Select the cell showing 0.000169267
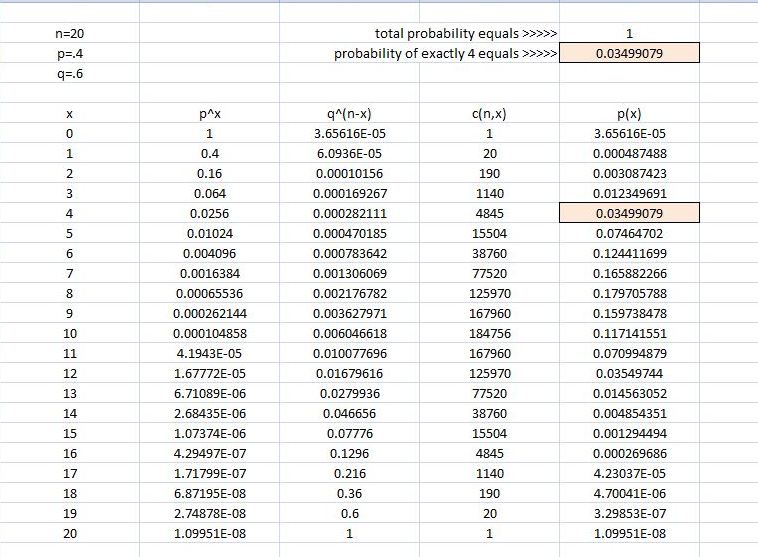 pyautogui.click(x=350, y=193)
